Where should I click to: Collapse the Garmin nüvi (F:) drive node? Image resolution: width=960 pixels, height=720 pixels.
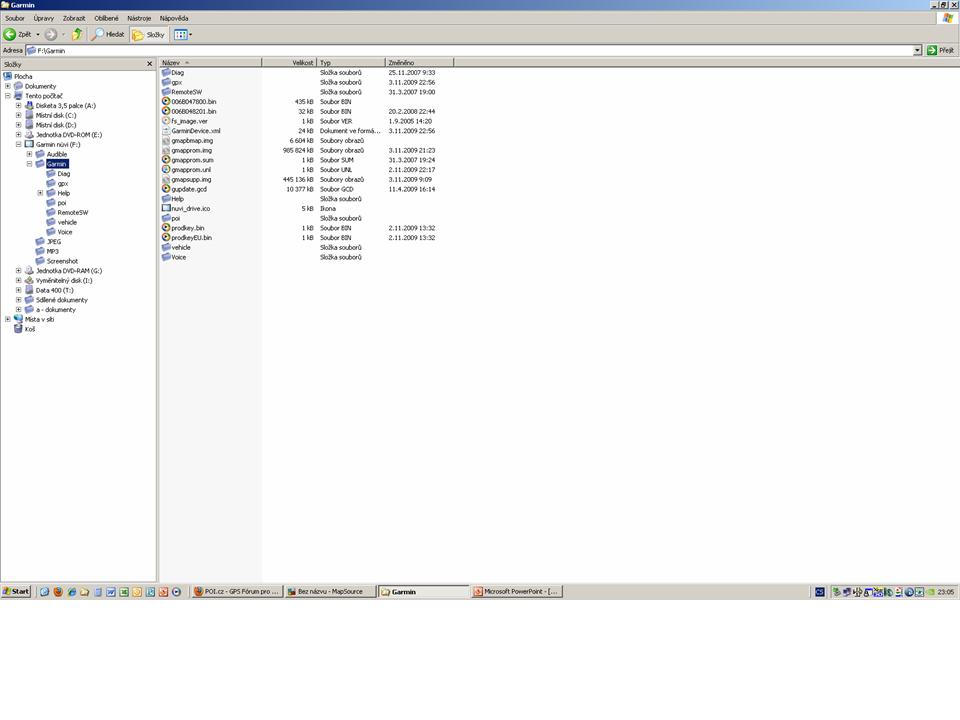(18, 144)
